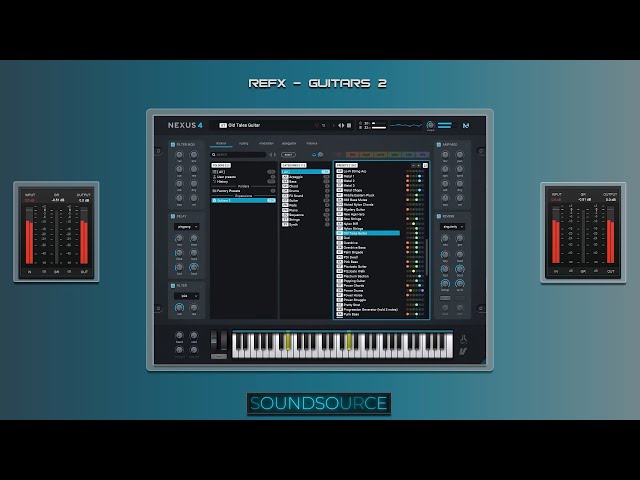This screenshot has height=480, width=640.
Task: Jump to previous search result arrow
Action: pos(270,155)
